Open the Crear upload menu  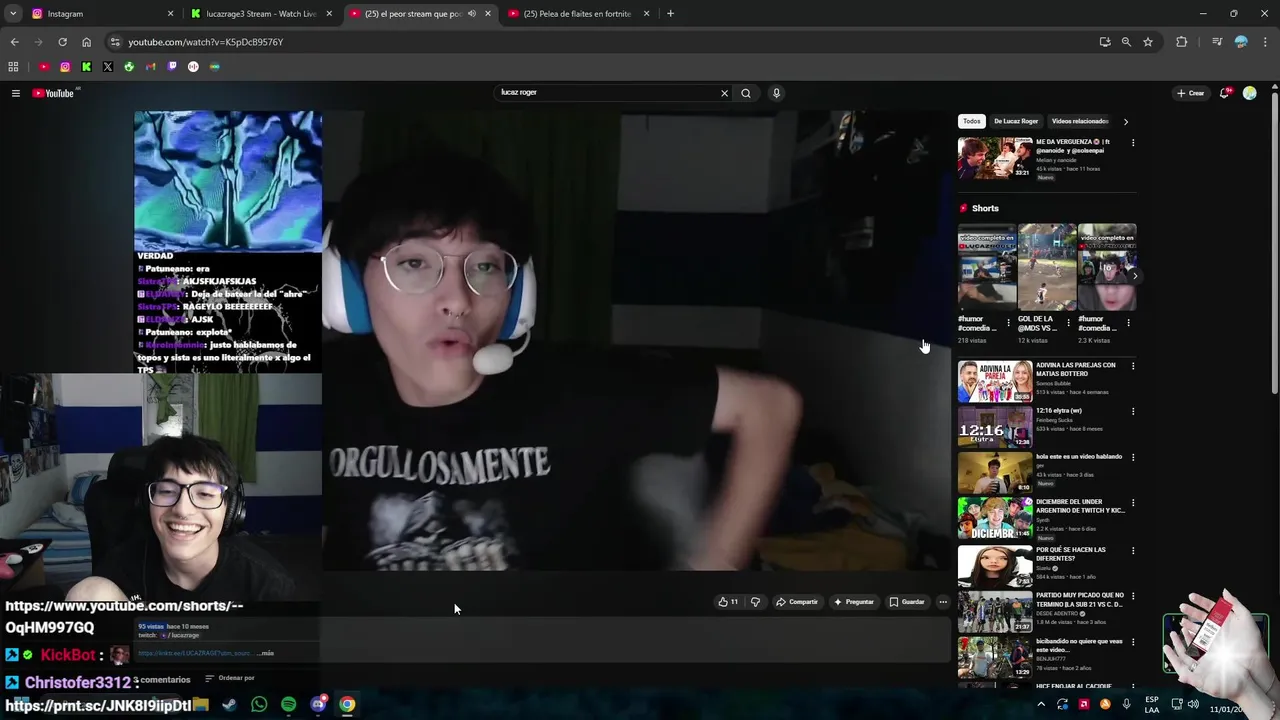[1190, 93]
